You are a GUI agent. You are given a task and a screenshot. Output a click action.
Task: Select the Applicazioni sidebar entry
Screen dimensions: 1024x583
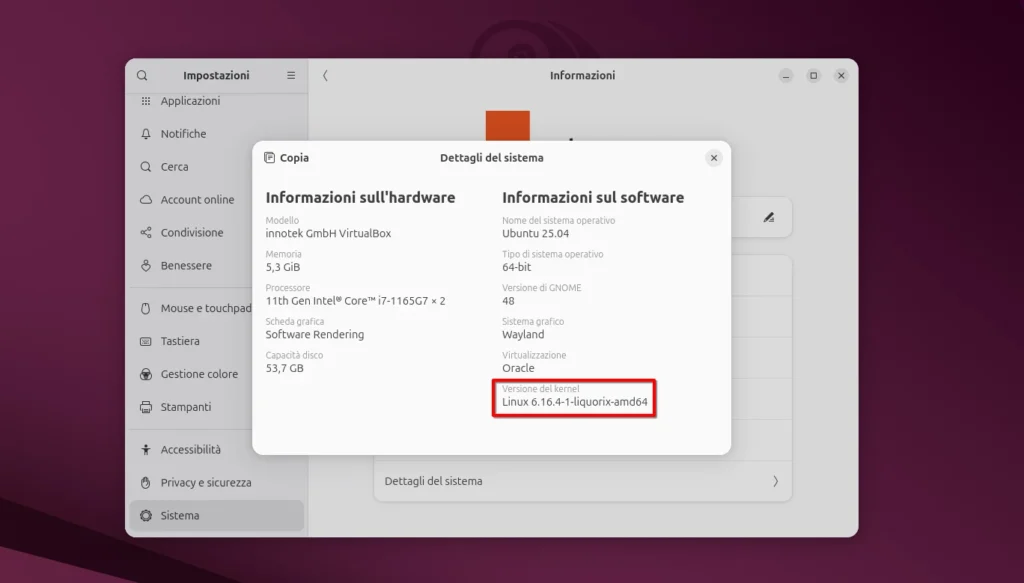coord(190,100)
